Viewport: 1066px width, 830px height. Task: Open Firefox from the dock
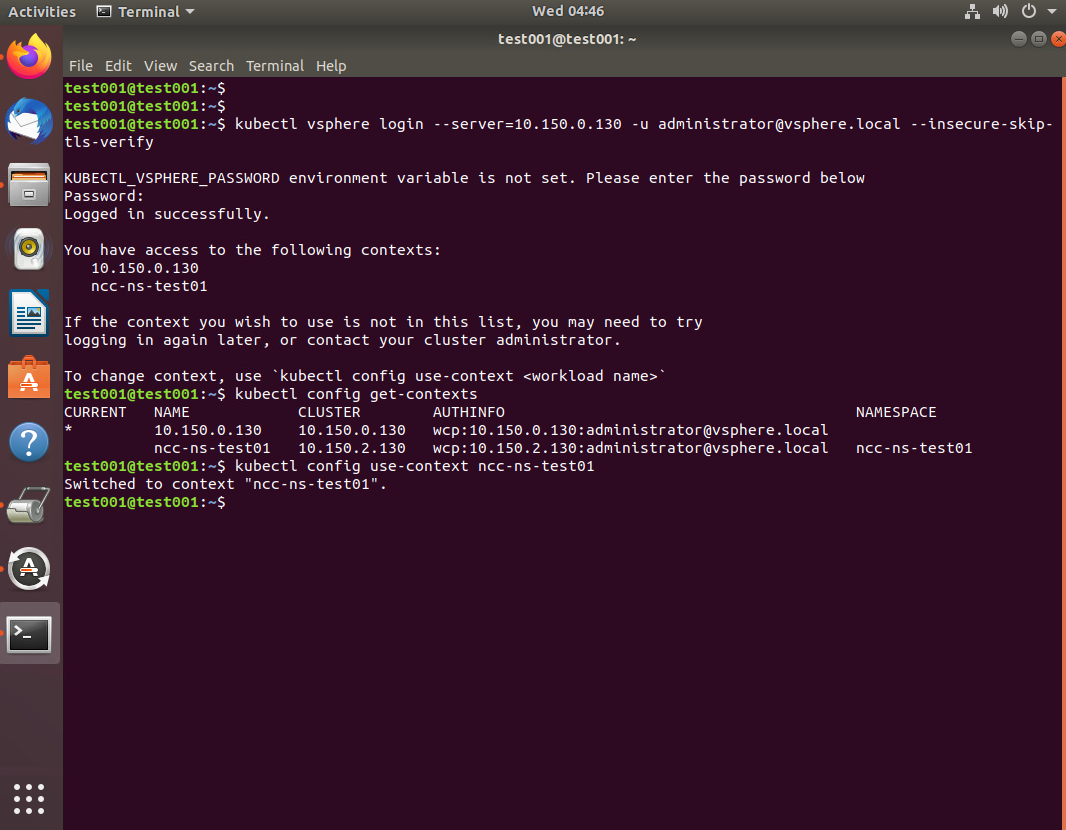point(29,57)
